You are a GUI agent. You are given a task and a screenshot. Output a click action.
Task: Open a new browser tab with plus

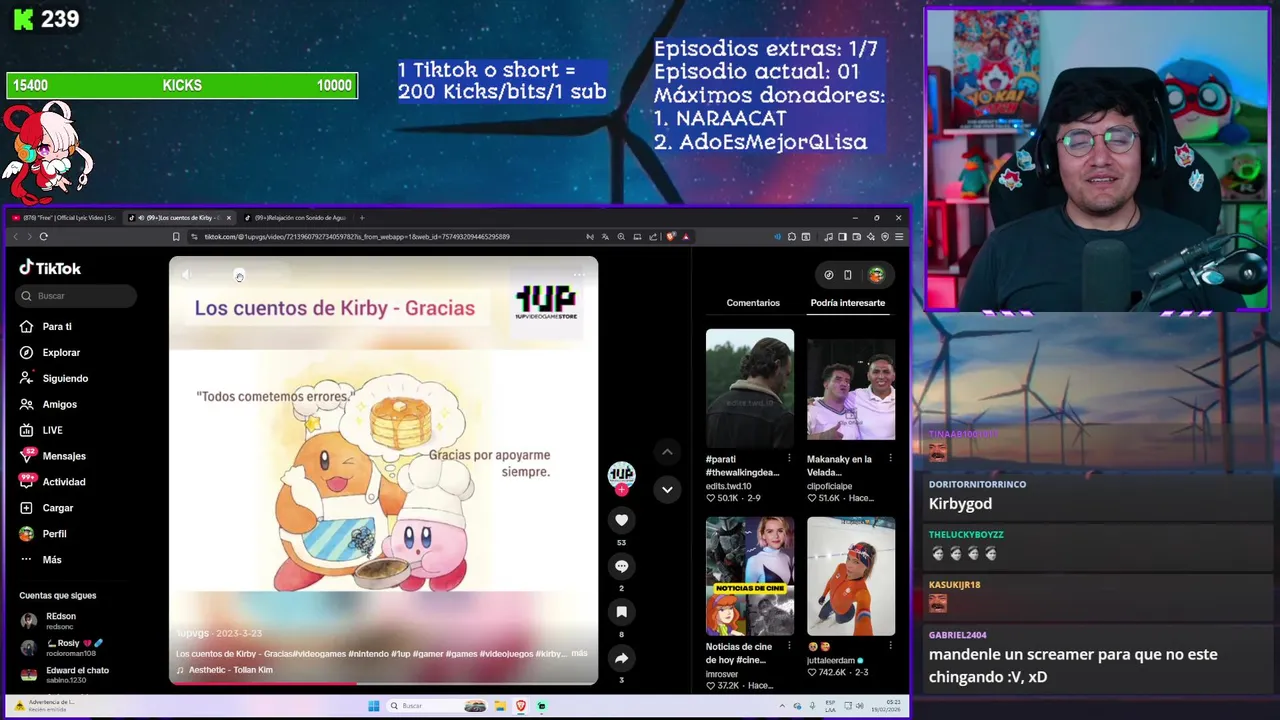coord(362,218)
